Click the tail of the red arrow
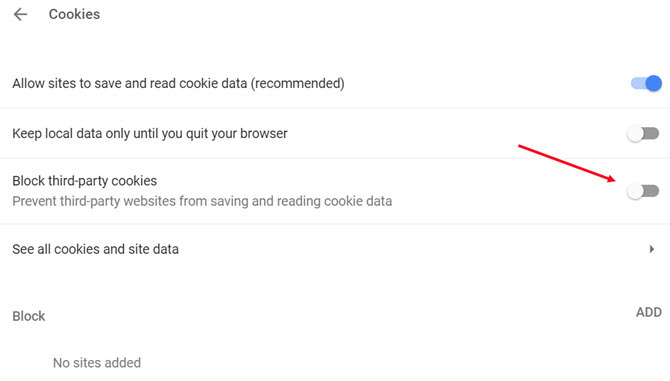670x381 pixels. pyautogui.click(x=520, y=147)
